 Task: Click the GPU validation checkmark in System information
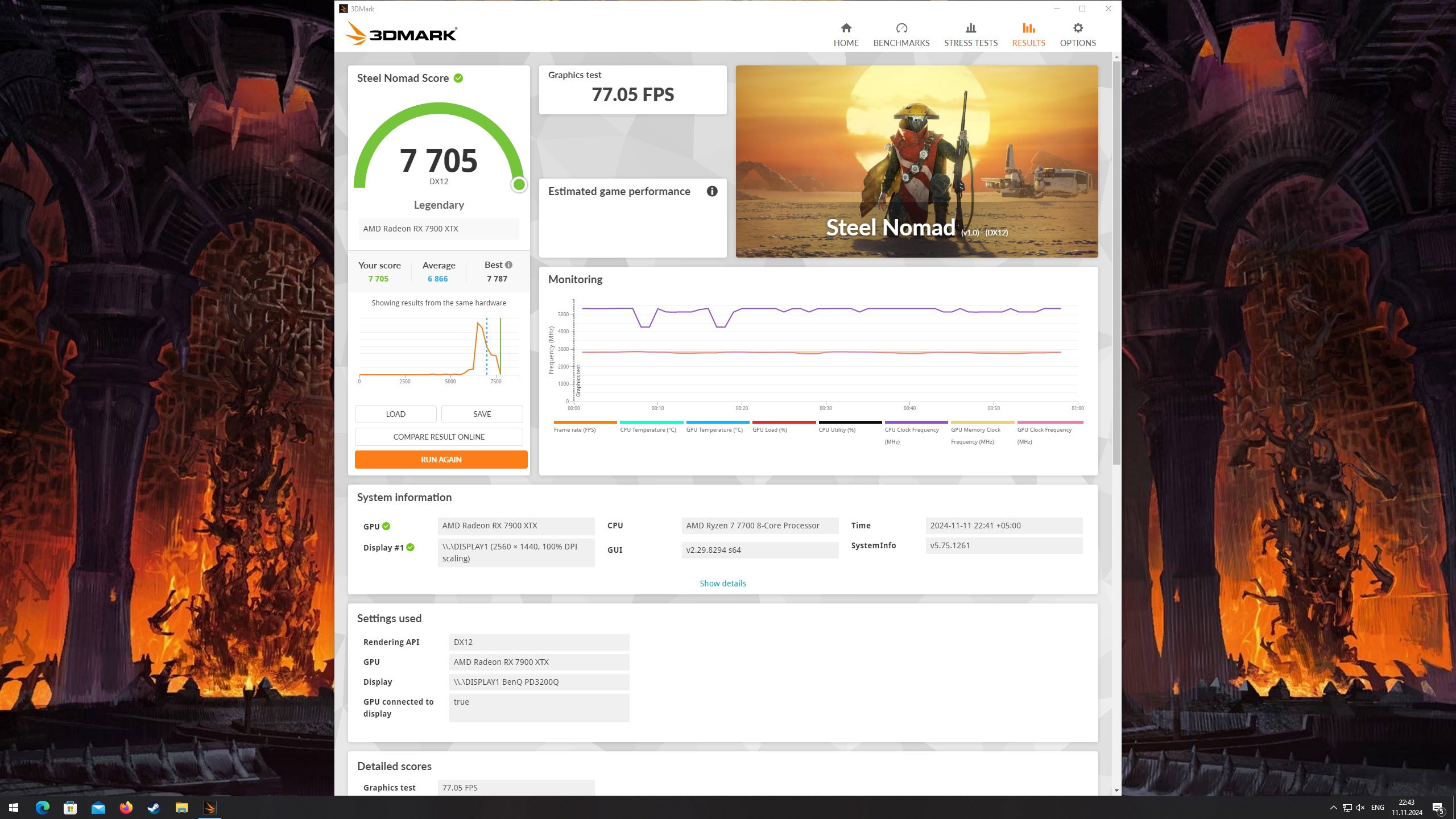click(x=386, y=527)
